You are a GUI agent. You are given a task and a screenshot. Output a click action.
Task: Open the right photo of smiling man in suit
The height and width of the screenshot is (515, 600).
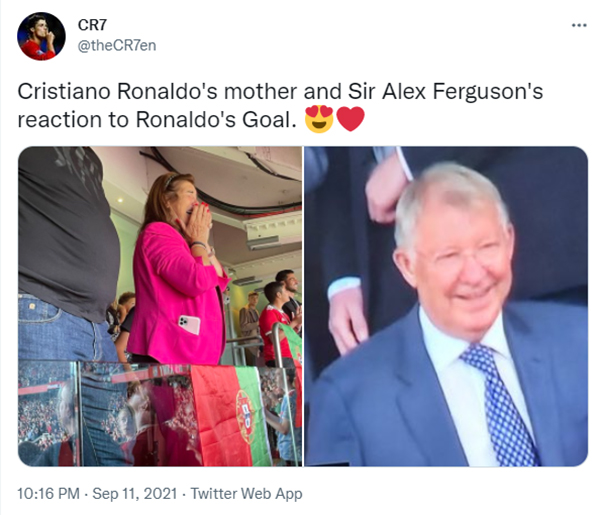446,306
